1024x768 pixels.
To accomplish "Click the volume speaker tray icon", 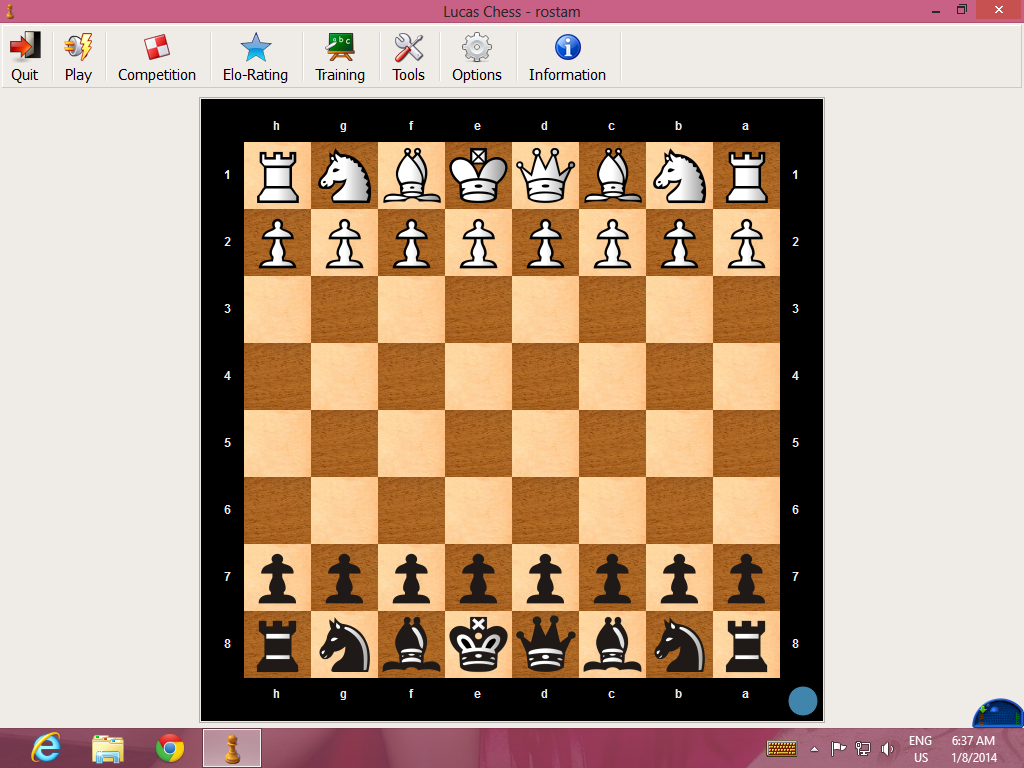I will [x=887, y=748].
